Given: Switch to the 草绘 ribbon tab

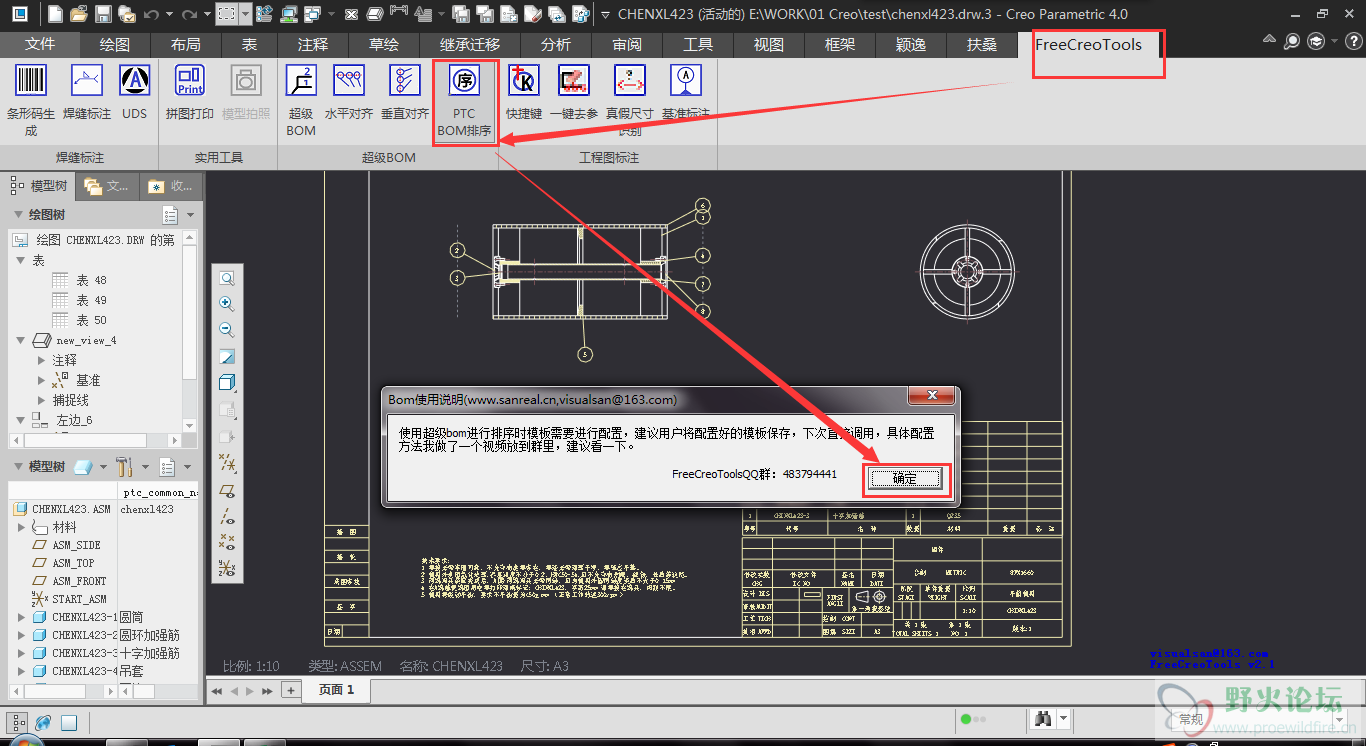Looking at the screenshot, I should point(384,45).
